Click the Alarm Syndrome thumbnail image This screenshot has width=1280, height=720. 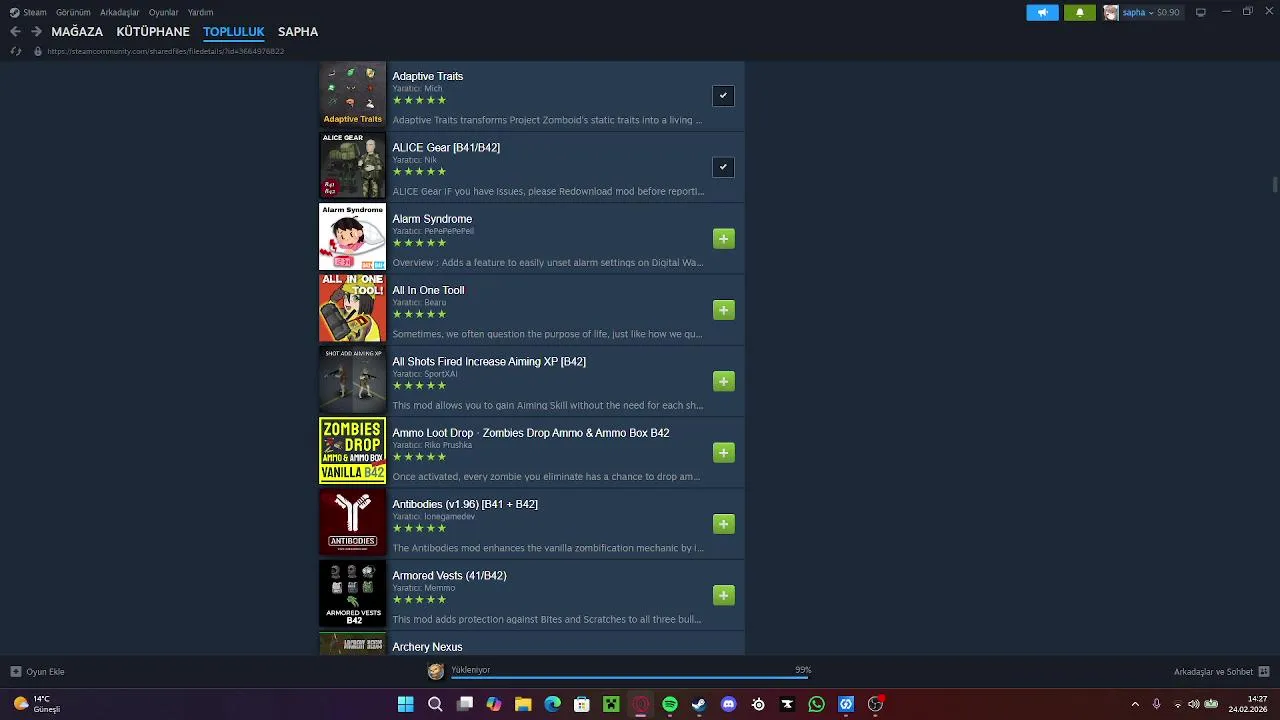[352, 237]
